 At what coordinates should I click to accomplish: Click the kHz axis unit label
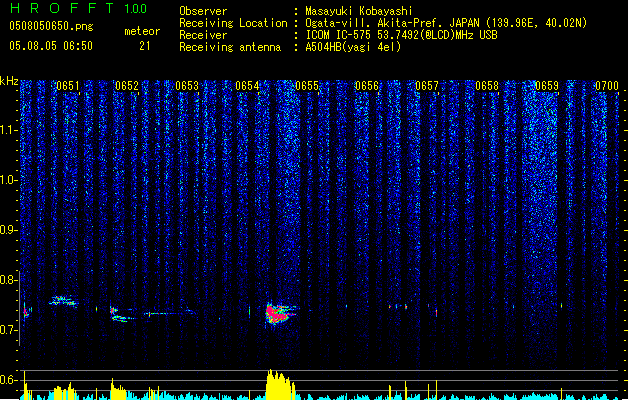pos(9,81)
